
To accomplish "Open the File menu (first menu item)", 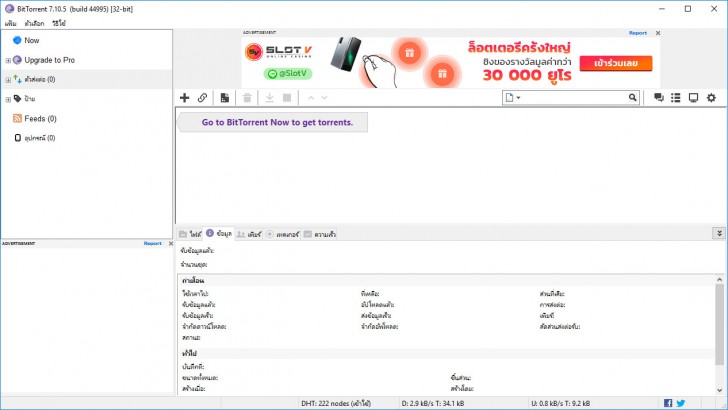I will pyautogui.click(x=11, y=23).
